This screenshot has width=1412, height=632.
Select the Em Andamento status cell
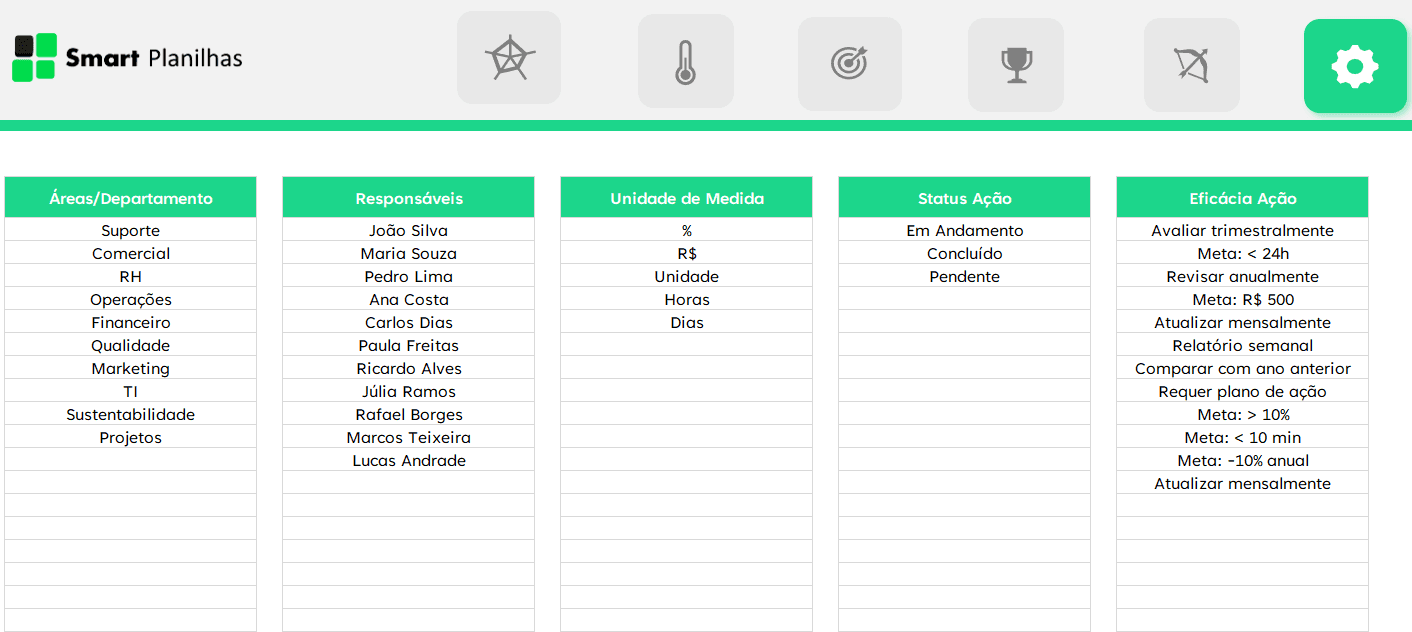[x=965, y=231]
